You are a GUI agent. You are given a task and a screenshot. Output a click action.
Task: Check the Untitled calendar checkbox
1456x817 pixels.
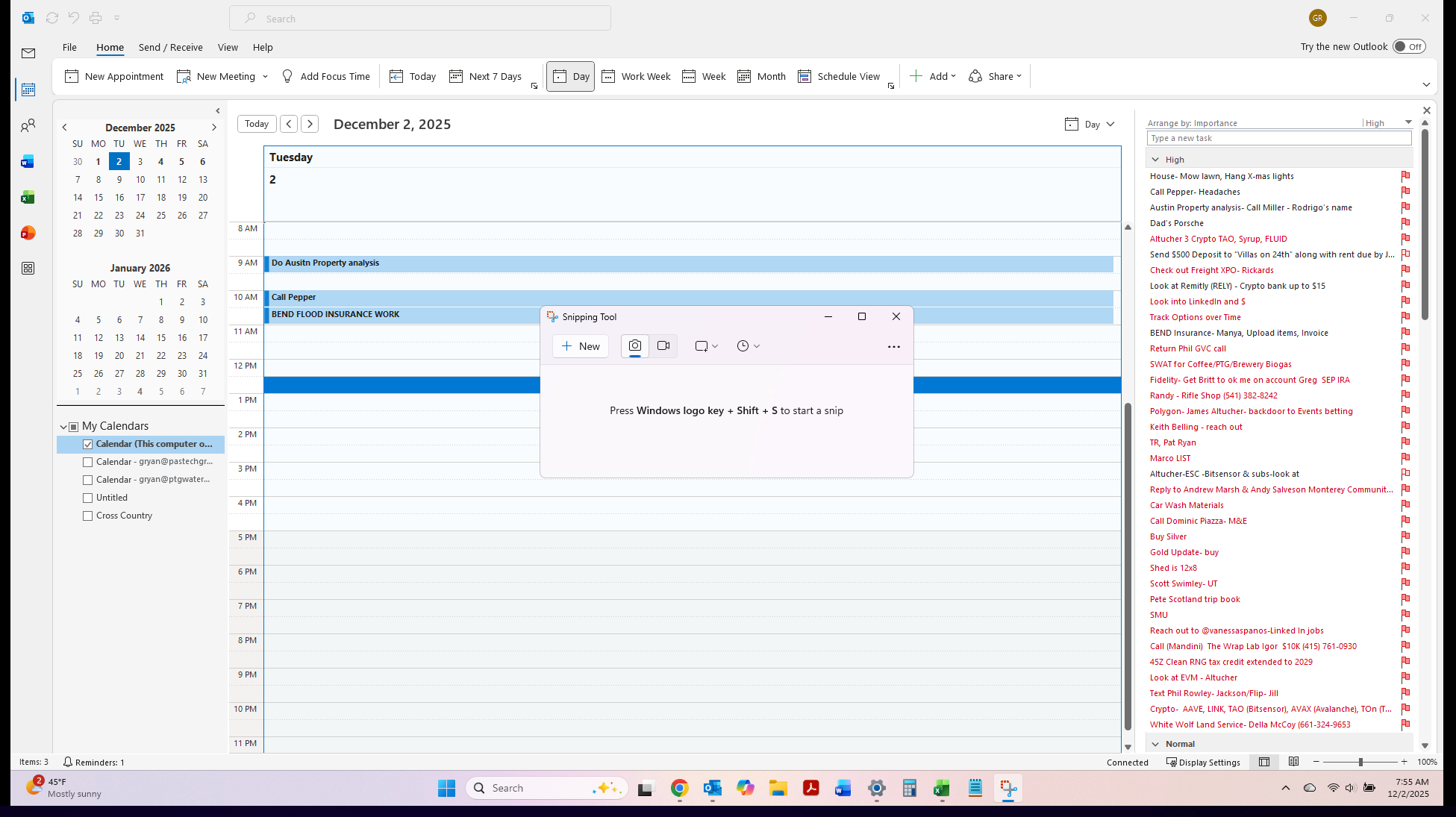88,498
